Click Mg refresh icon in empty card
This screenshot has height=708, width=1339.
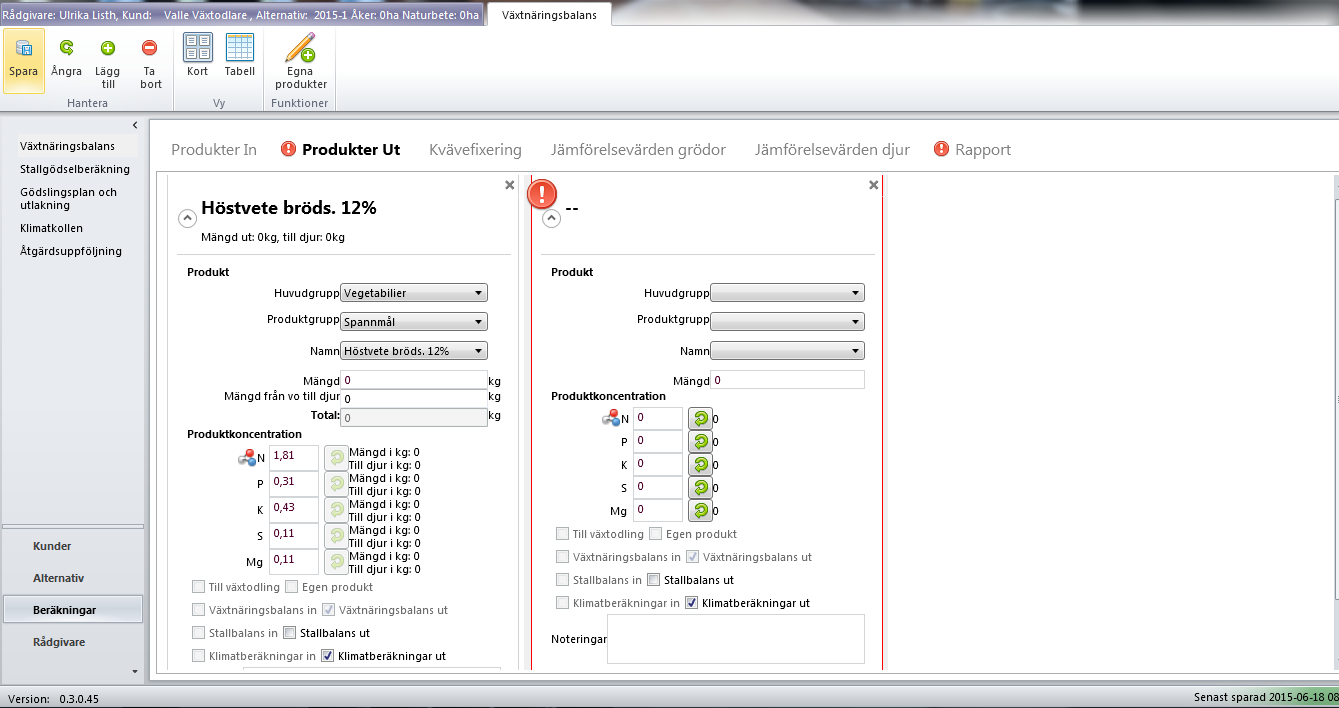[700, 511]
